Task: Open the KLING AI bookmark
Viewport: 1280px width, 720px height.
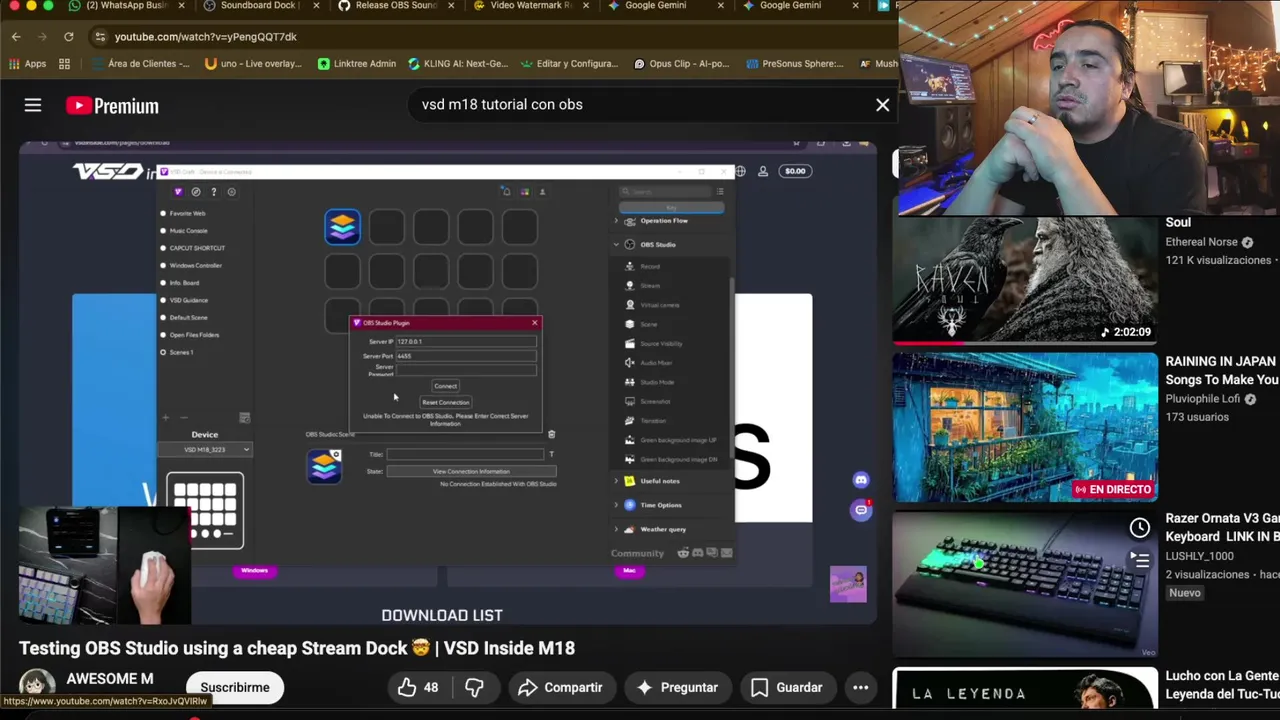Action: 458,63
